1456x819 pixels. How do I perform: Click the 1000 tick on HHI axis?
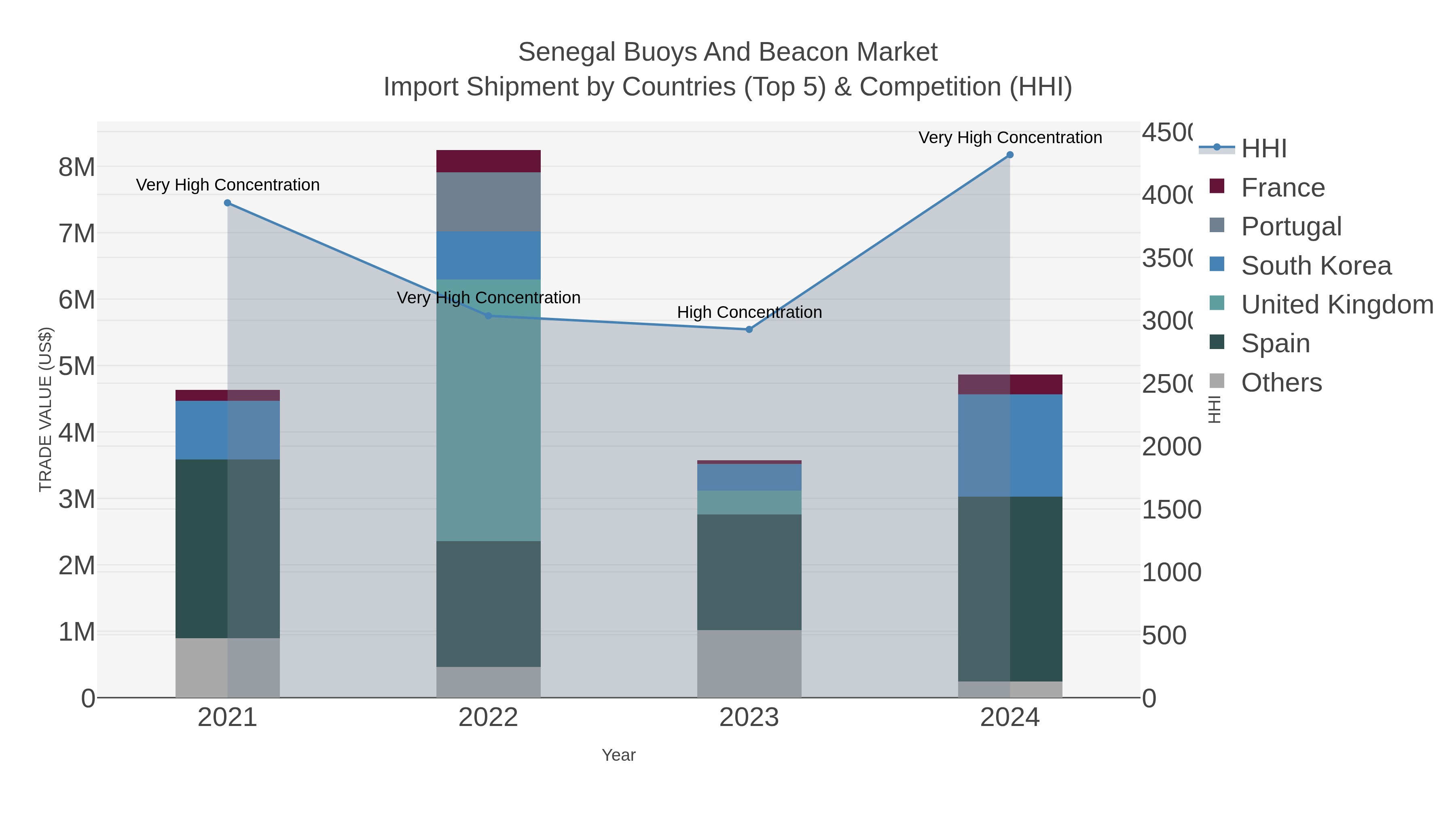[1172, 573]
